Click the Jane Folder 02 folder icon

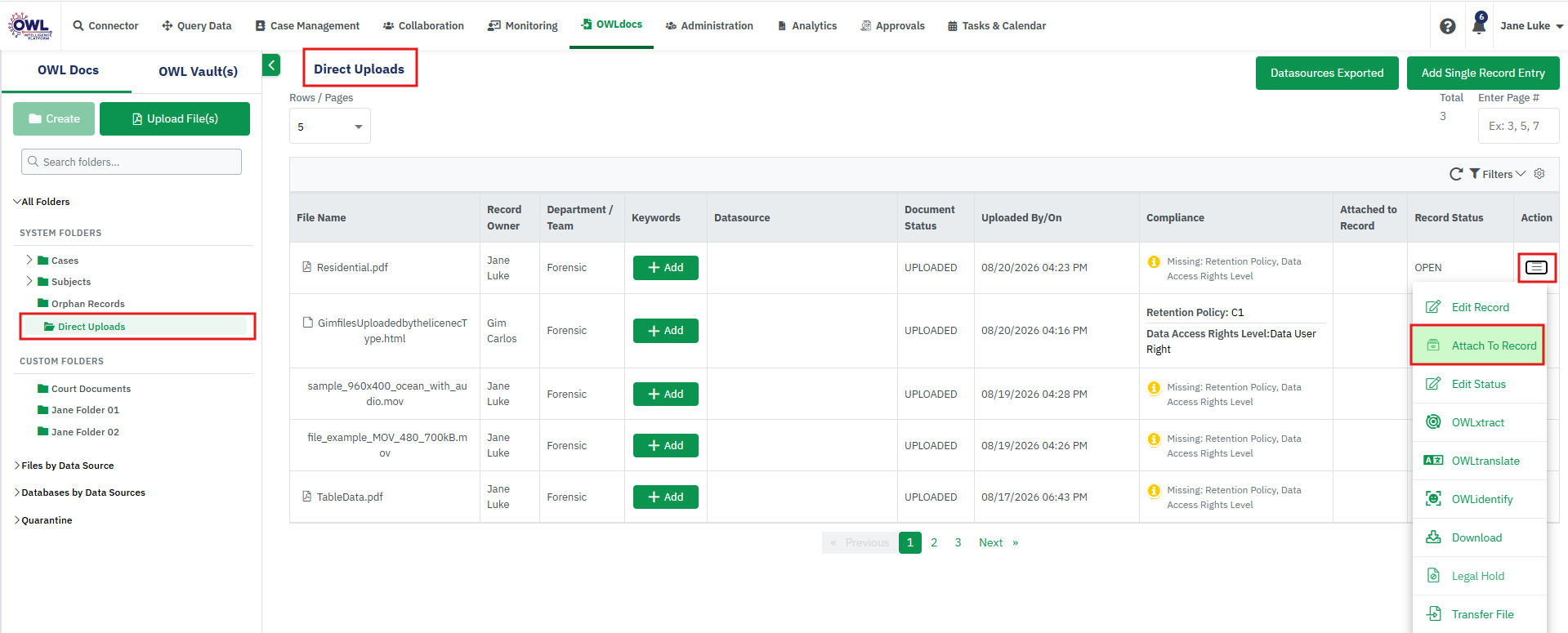coord(43,431)
